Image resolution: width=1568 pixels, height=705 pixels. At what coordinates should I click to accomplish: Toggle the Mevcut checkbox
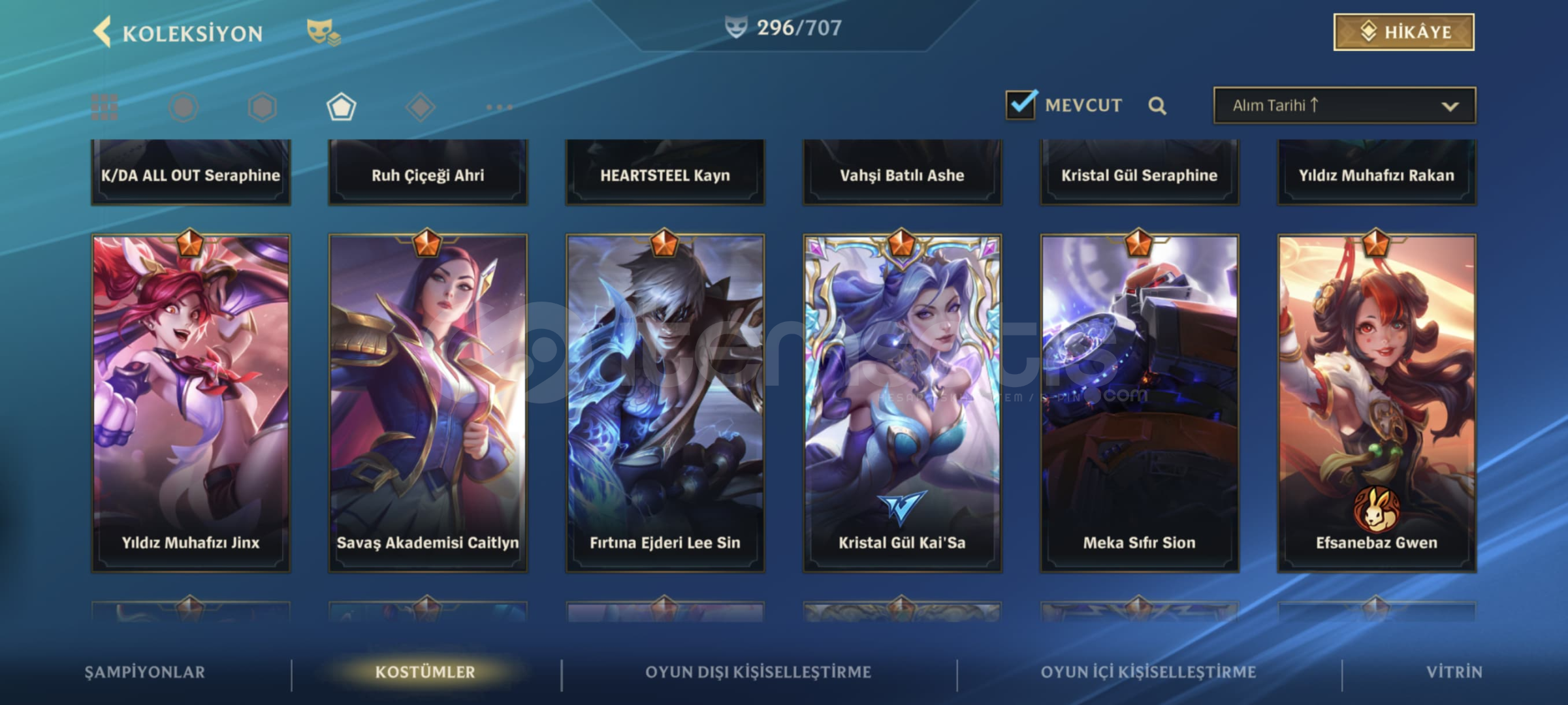[x=1021, y=104]
